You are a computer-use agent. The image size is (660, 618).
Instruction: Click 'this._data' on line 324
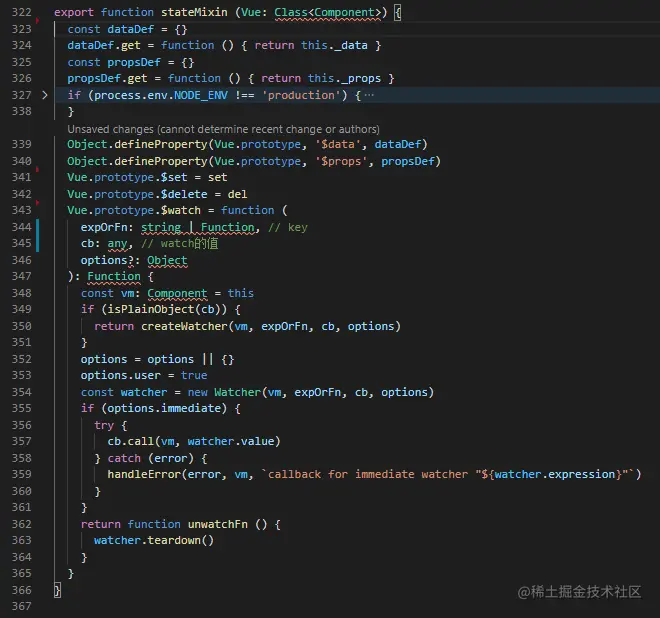tap(334, 45)
